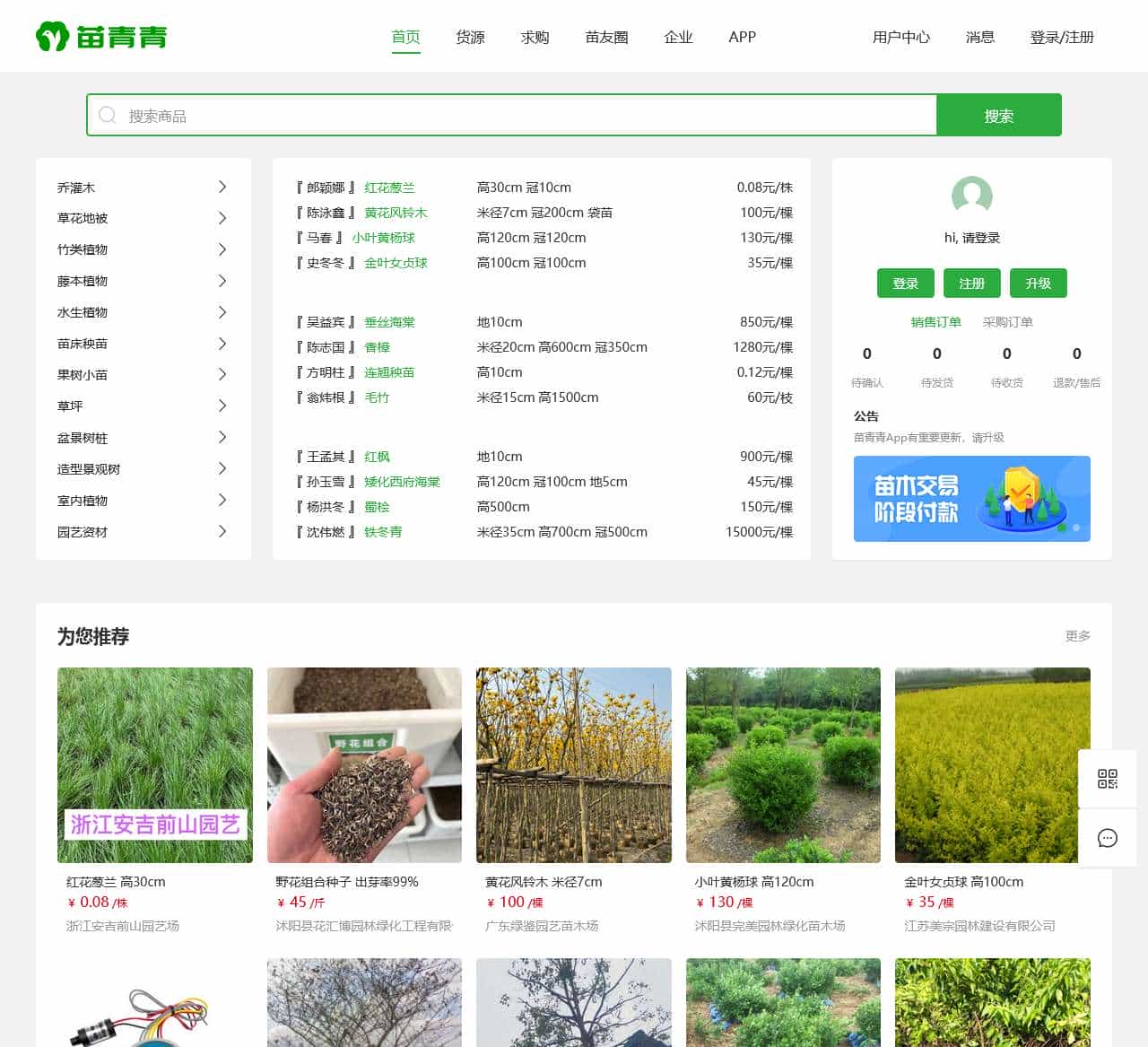1148x1047 pixels.
Task: Expand the 乔灌木 category arrow
Action: point(222,188)
